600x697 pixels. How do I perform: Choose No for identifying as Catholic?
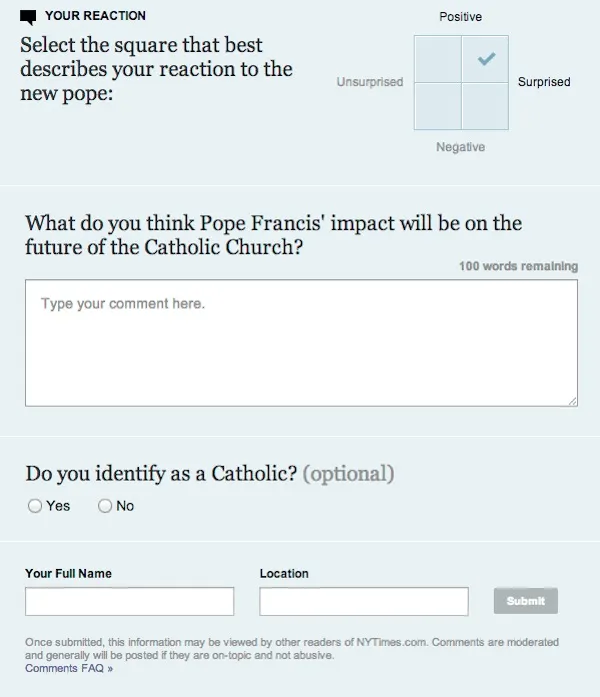[104, 506]
